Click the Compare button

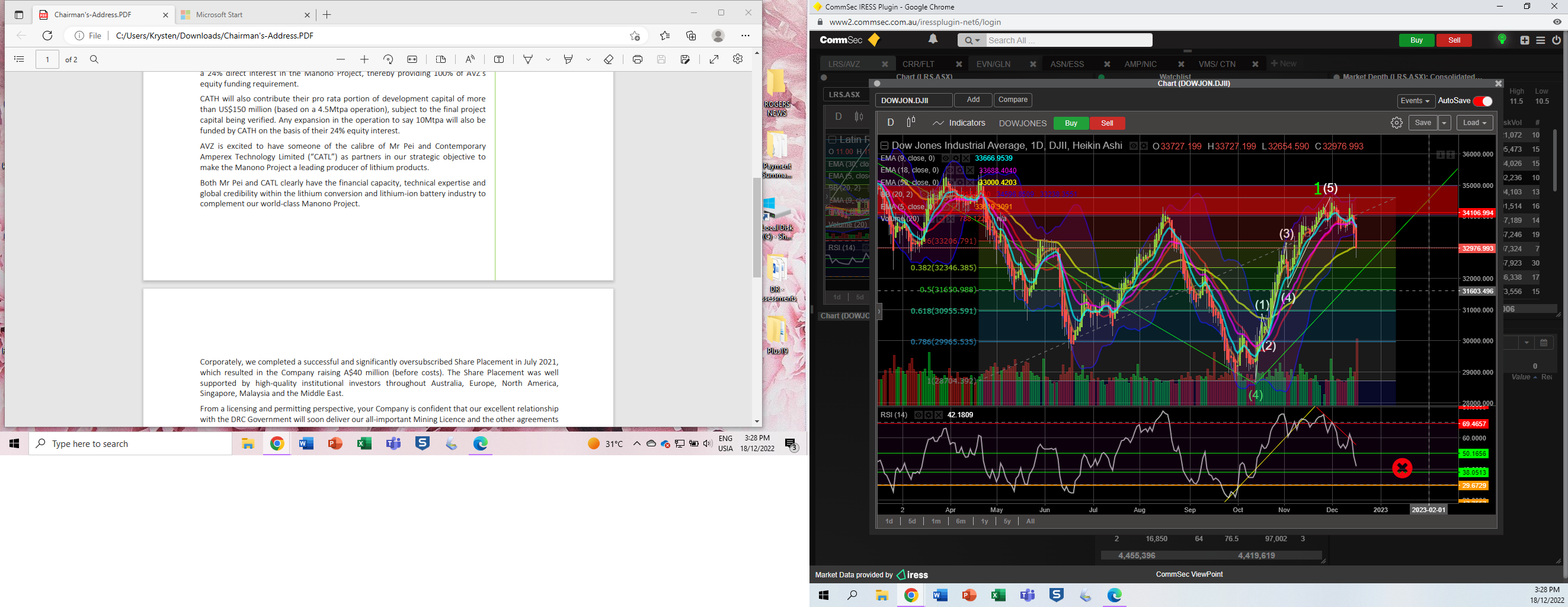pos(1013,100)
